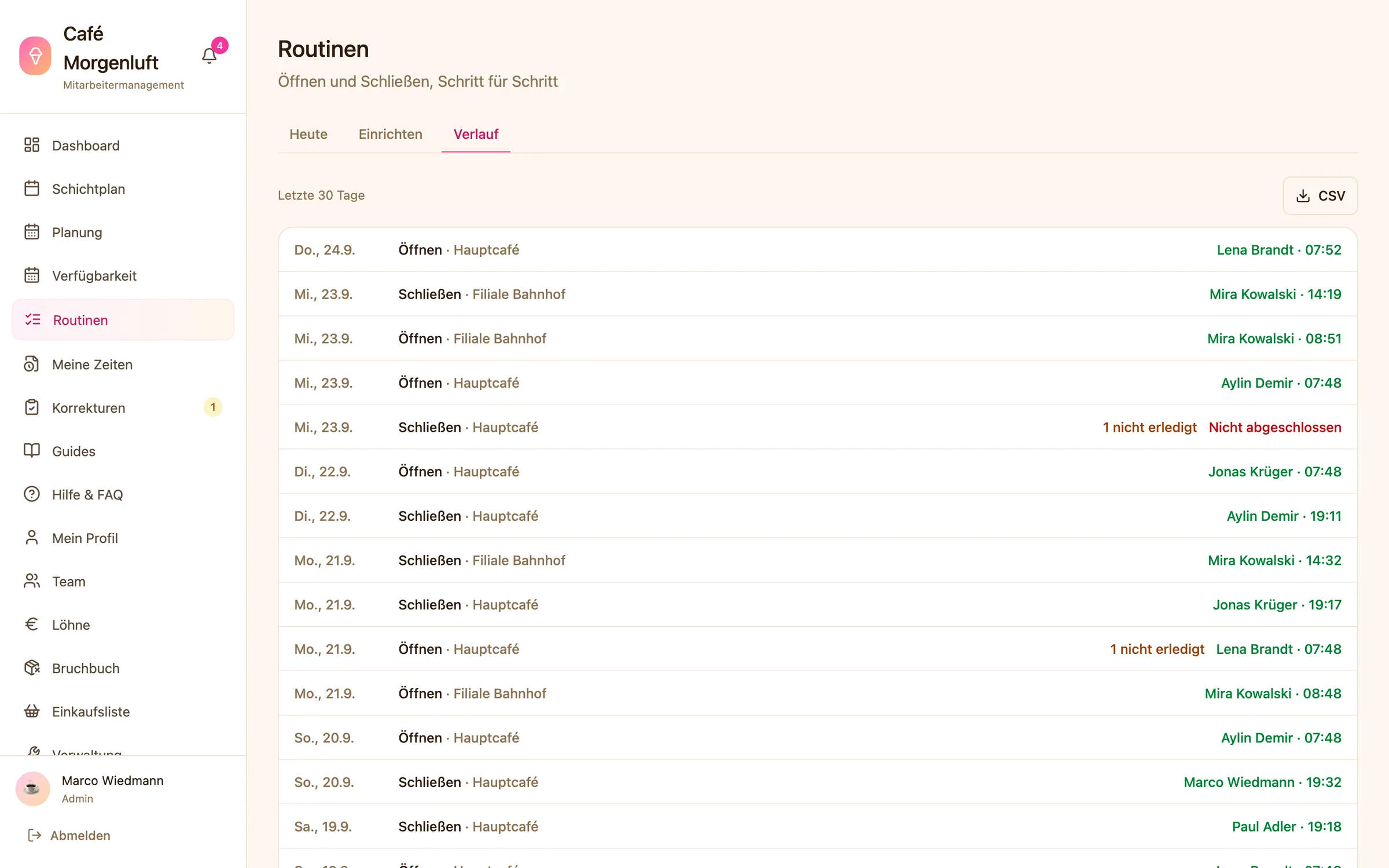Screen dimensions: 1389x868
Task: Click the Café Morgenluft logo icon
Action: [35, 56]
